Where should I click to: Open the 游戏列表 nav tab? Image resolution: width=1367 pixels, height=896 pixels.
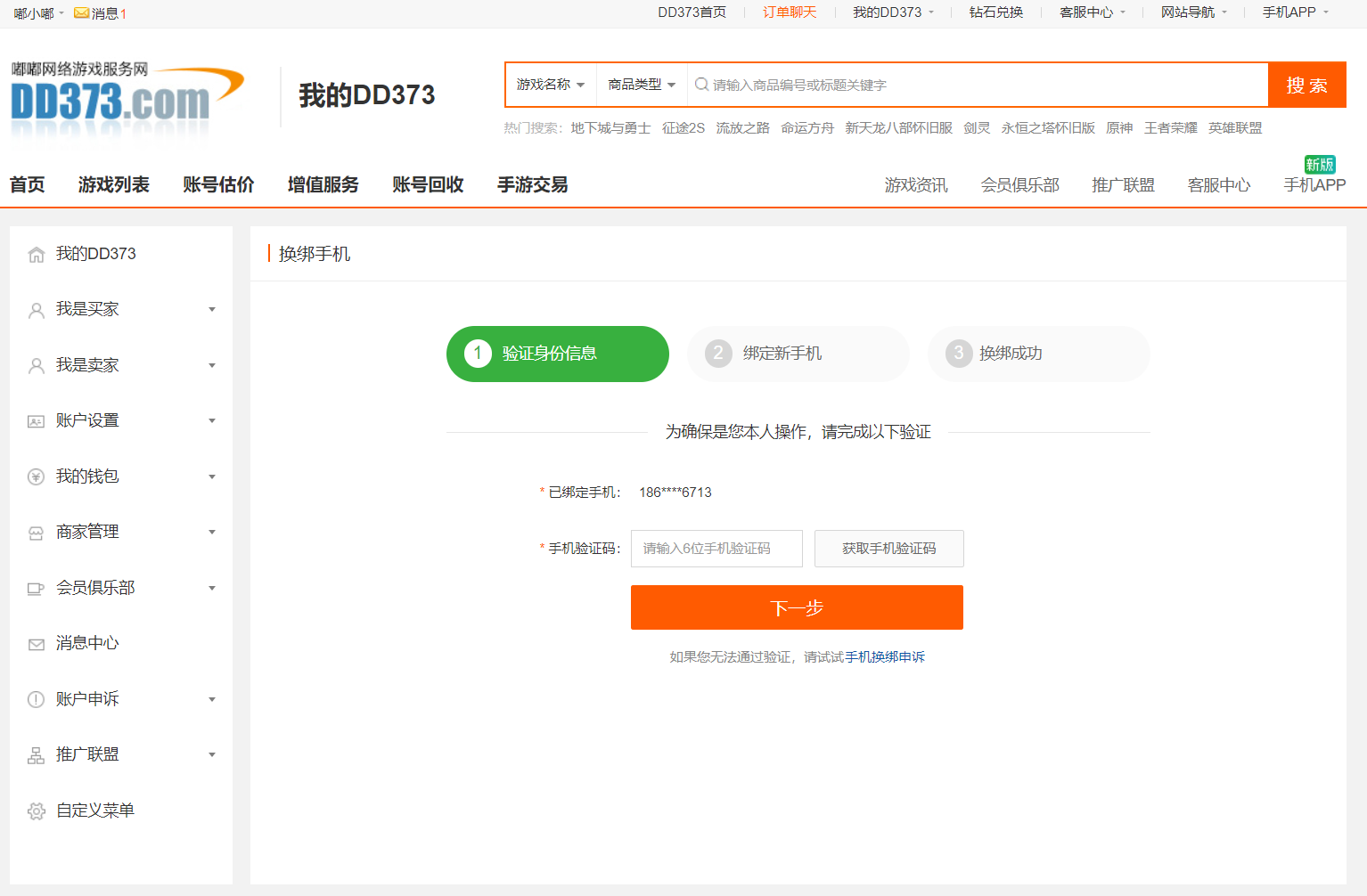(x=114, y=184)
